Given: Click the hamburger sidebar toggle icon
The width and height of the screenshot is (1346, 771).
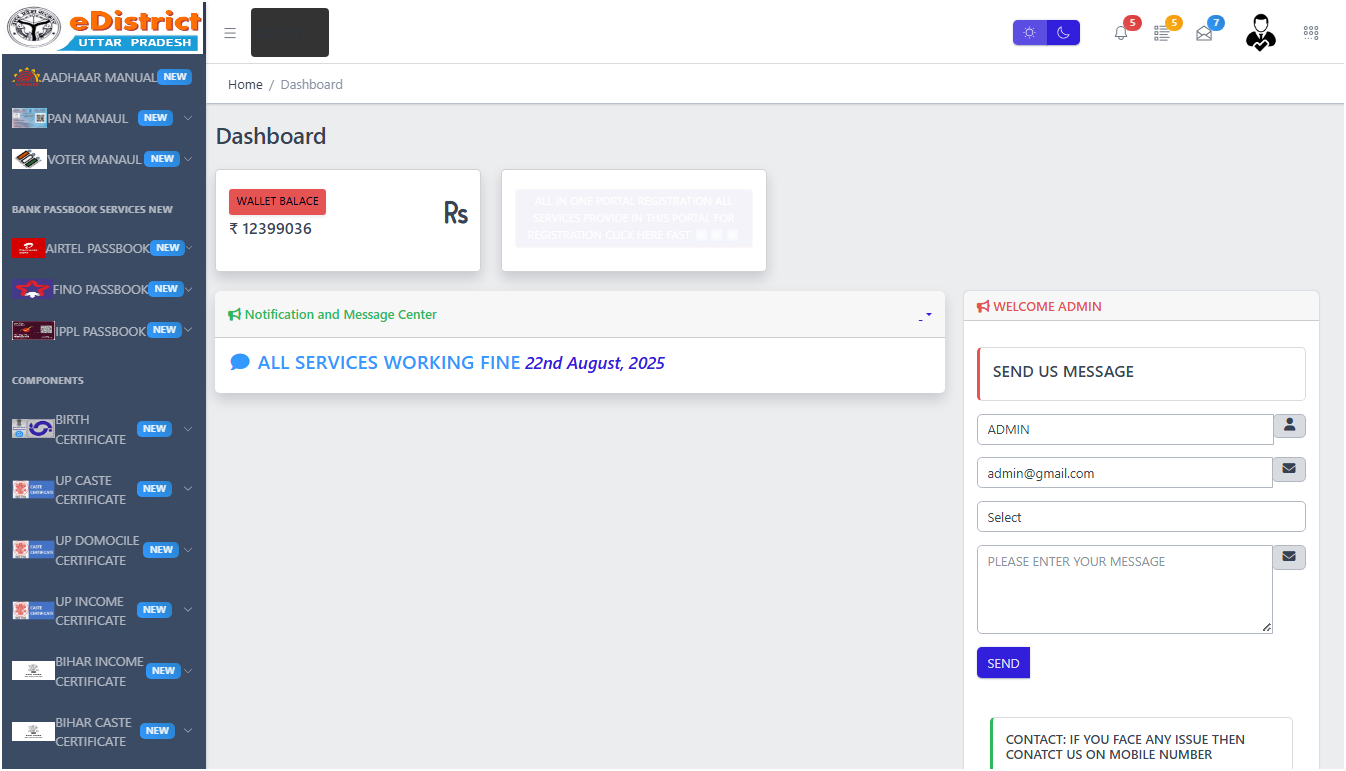Looking at the screenshot, I should [230, 33].
